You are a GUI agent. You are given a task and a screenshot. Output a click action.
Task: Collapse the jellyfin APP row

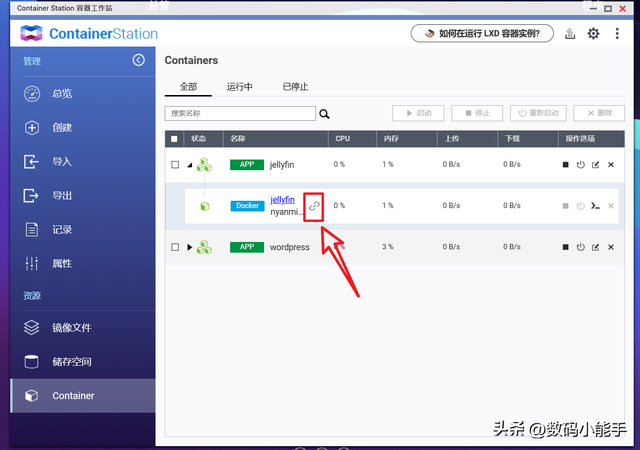[190, 165]
